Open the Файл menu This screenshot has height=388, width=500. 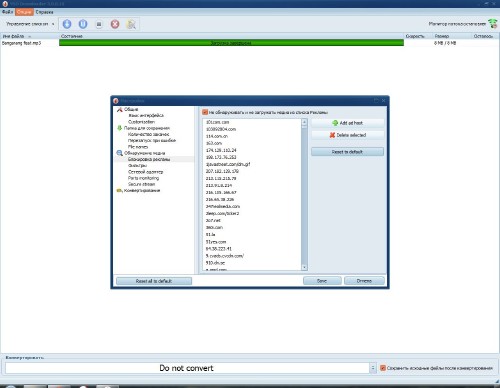8,12
